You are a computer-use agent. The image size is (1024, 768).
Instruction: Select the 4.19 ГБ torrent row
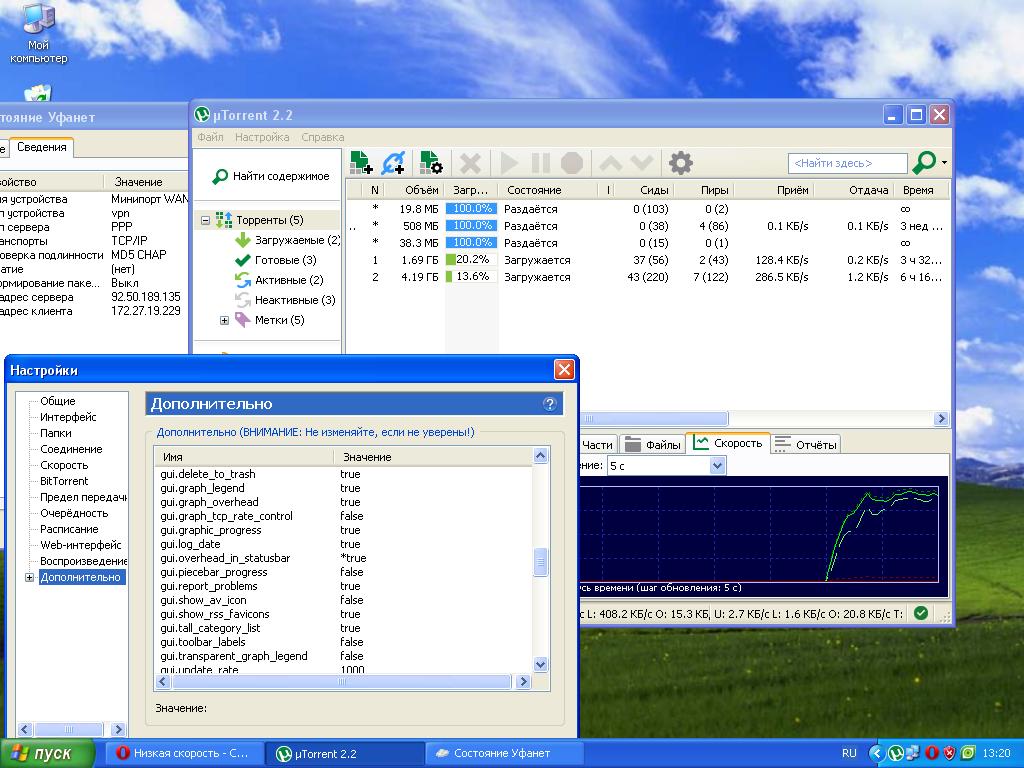click(647, 277)
